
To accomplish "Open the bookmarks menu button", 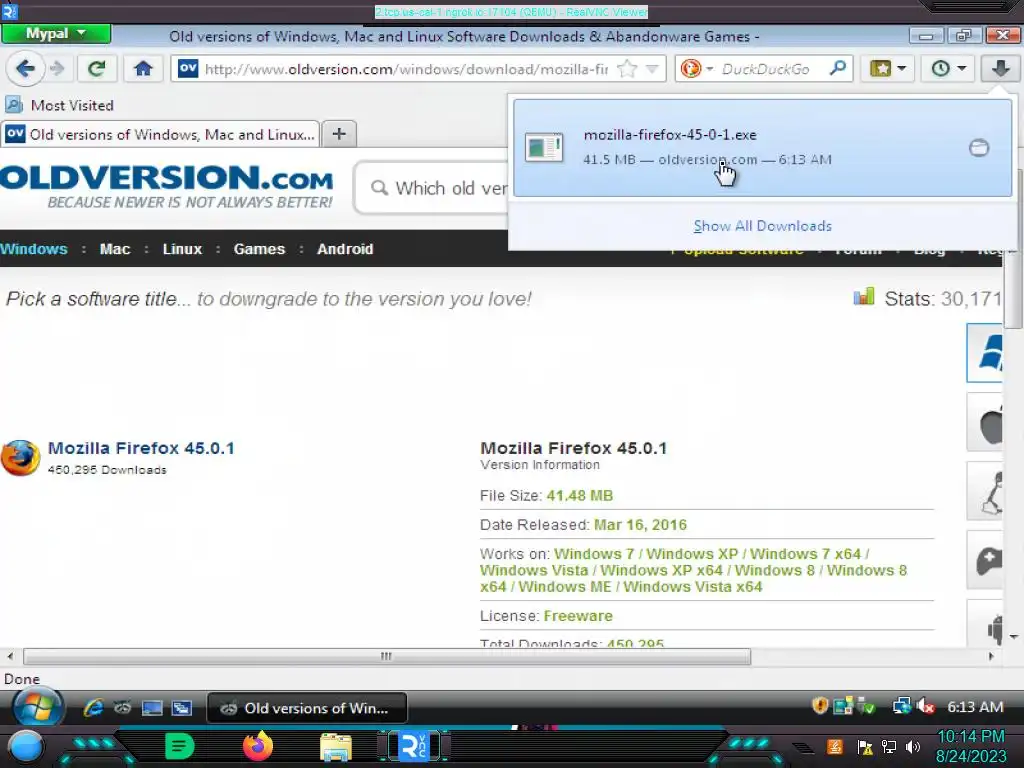I will pyautogui.click(x=888, y=68).
